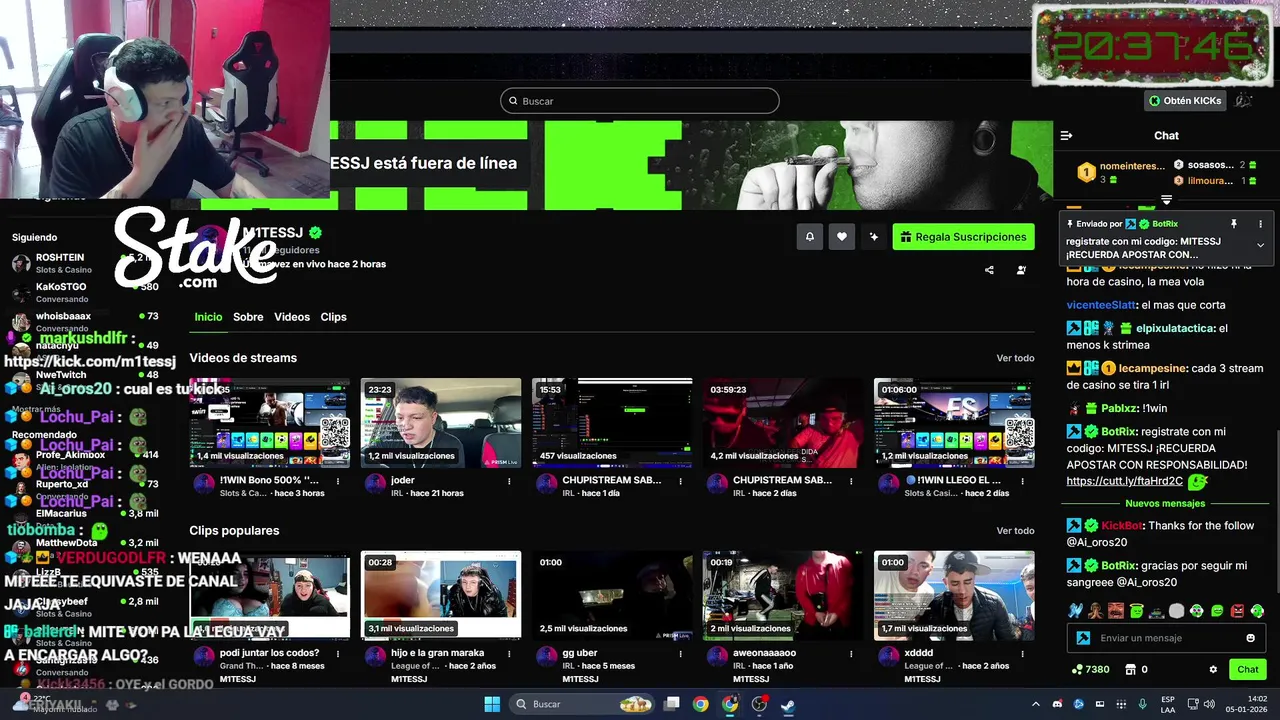Open options menu for joder video

pos(509,481)
